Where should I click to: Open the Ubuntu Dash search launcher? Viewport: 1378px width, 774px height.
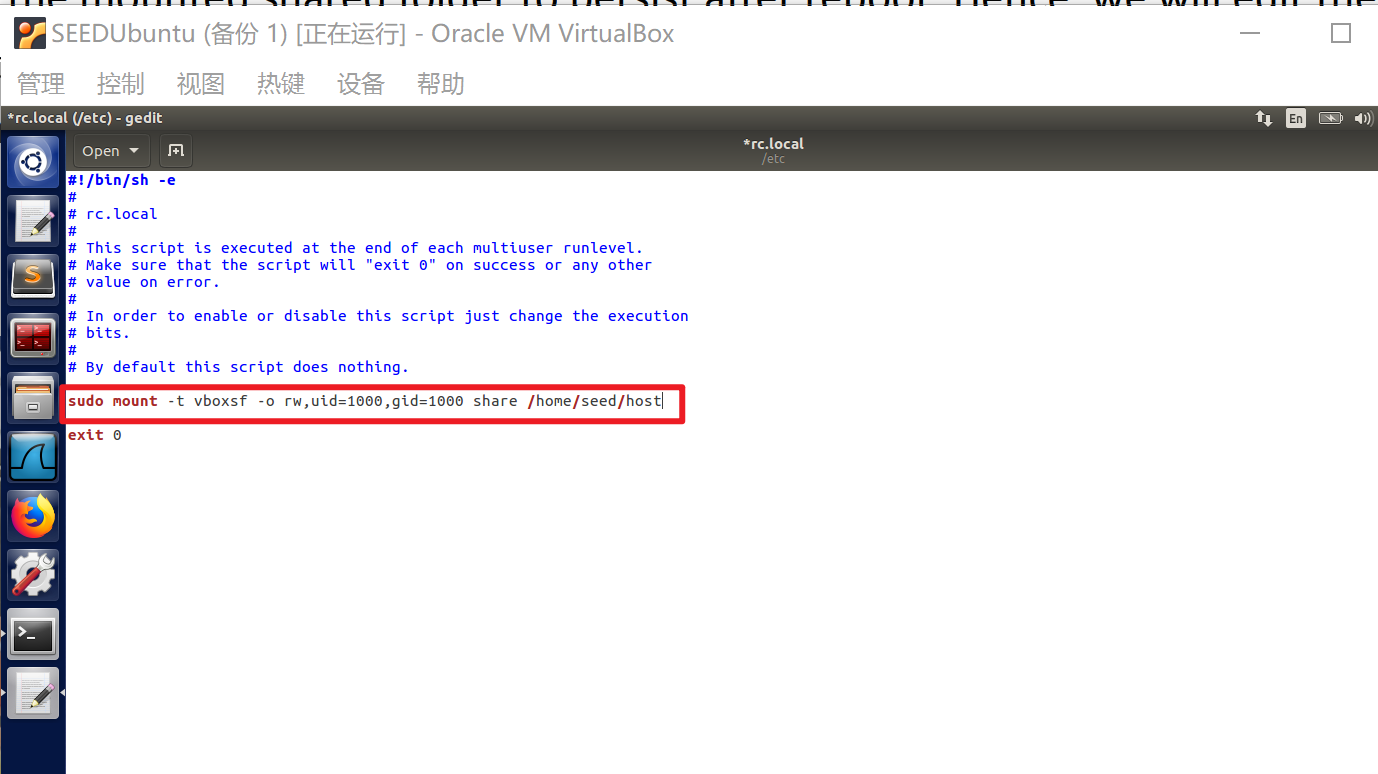click(x=33, y=162)
